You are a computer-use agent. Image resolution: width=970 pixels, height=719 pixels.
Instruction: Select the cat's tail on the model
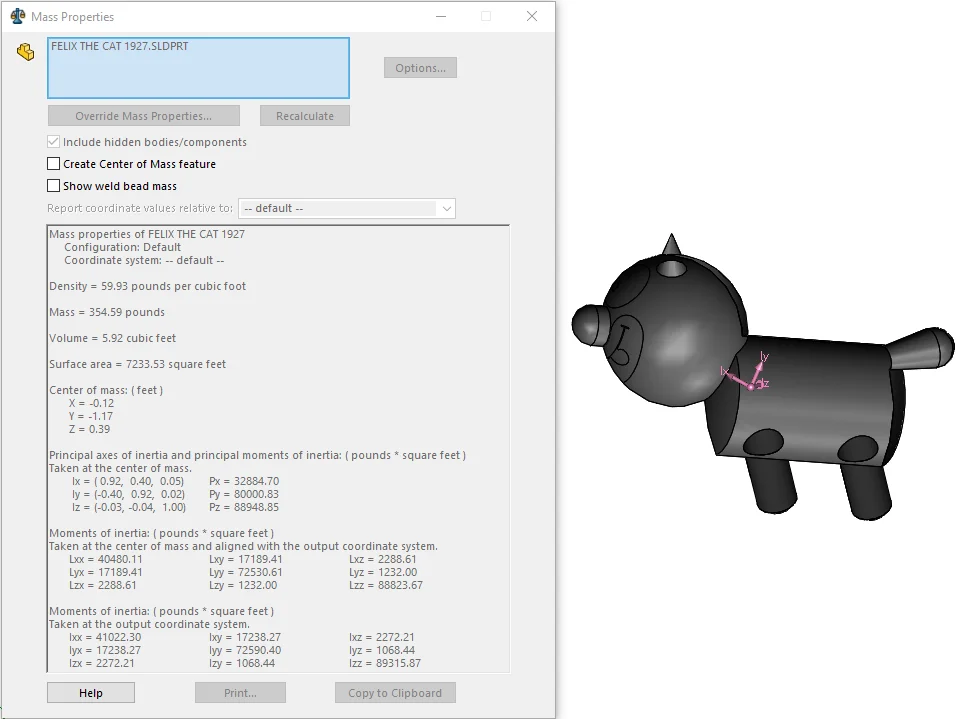tap(920, 348)
